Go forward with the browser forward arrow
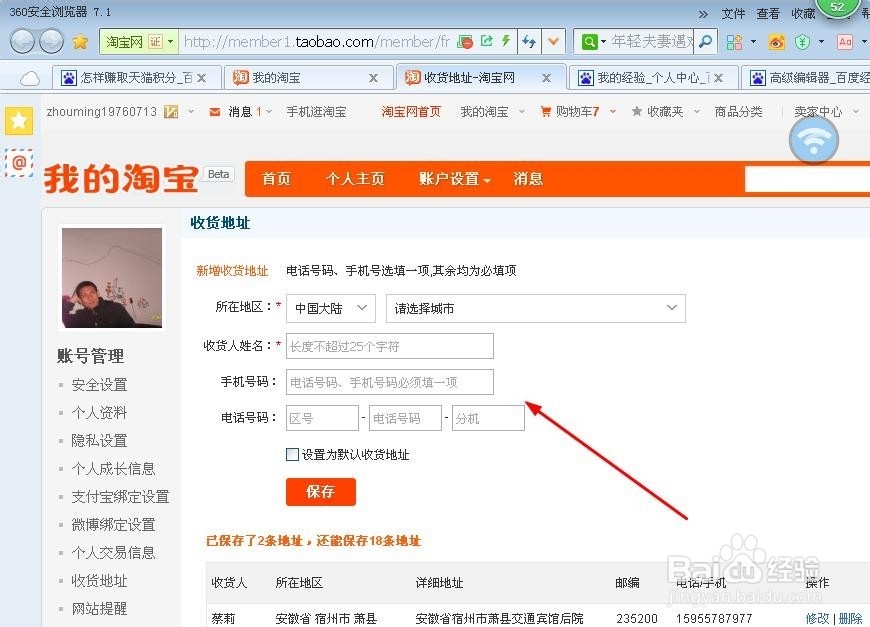The width and height of the screenshot is (870, 627). click(52, 42)
